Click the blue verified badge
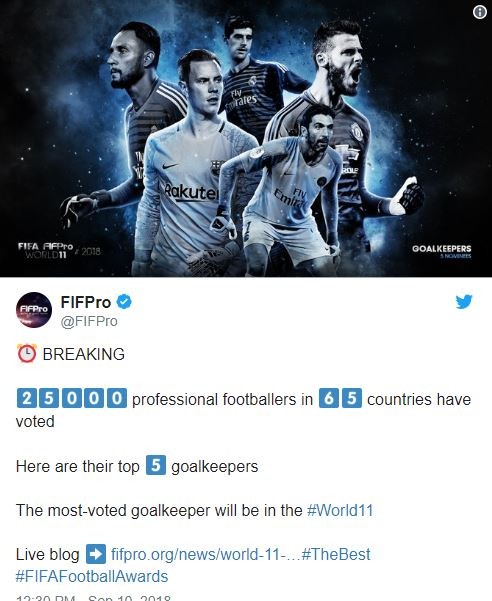 124,302
